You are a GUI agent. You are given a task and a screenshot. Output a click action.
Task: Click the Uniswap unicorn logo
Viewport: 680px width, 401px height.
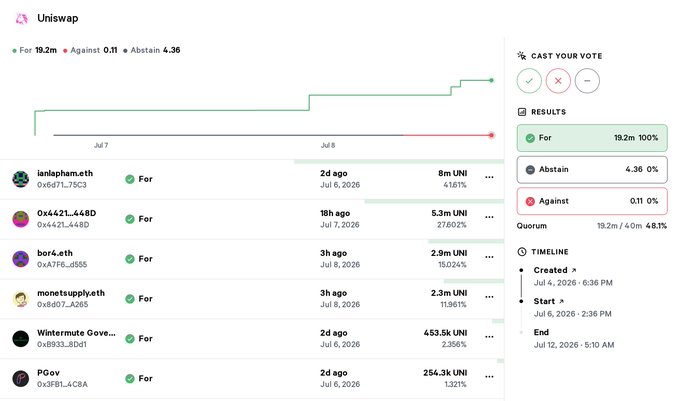tap(21, 19)
